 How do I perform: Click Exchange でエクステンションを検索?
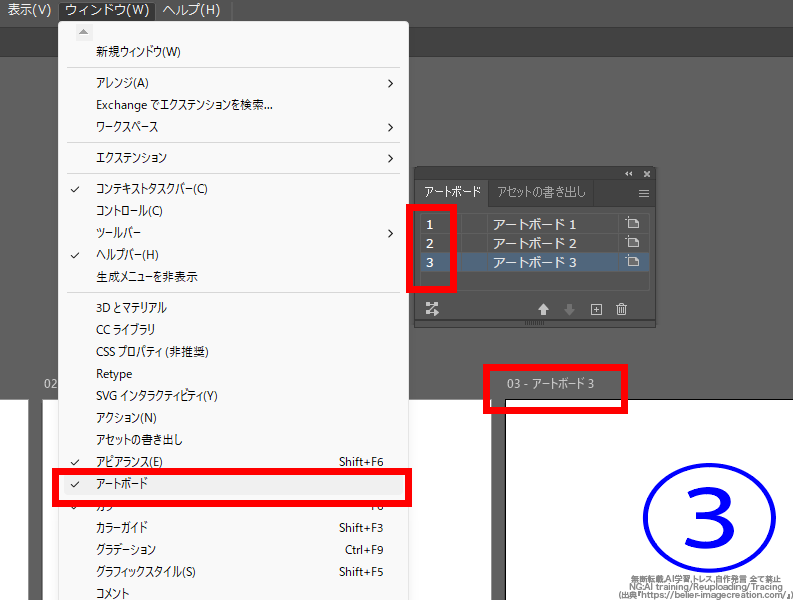[x=184, y=105]
